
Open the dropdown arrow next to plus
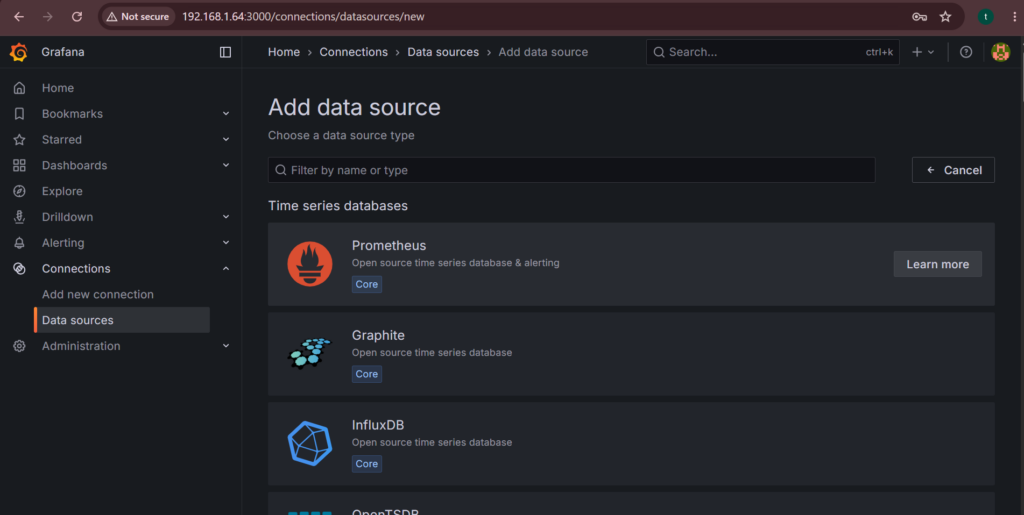[931, 52]
